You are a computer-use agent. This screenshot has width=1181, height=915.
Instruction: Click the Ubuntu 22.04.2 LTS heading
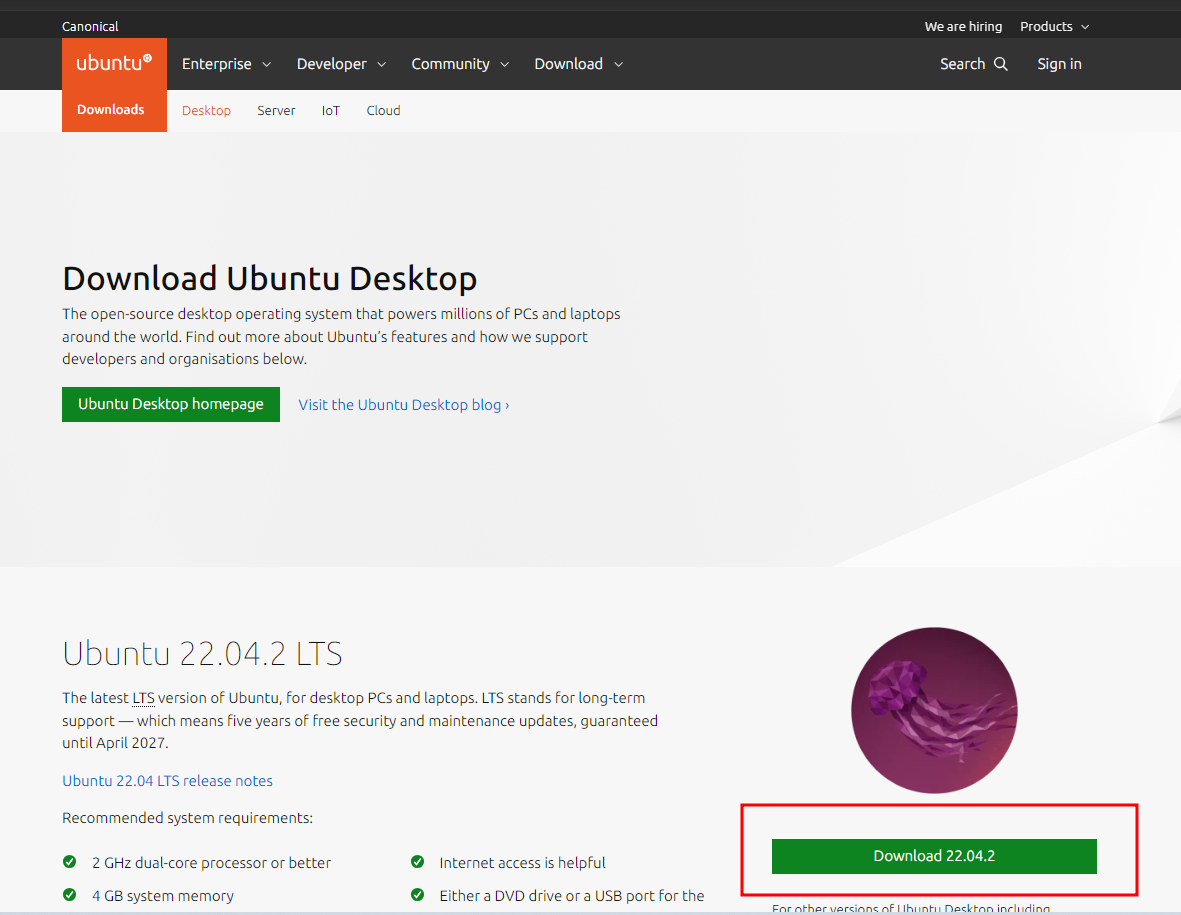click(x=203, y=654)
